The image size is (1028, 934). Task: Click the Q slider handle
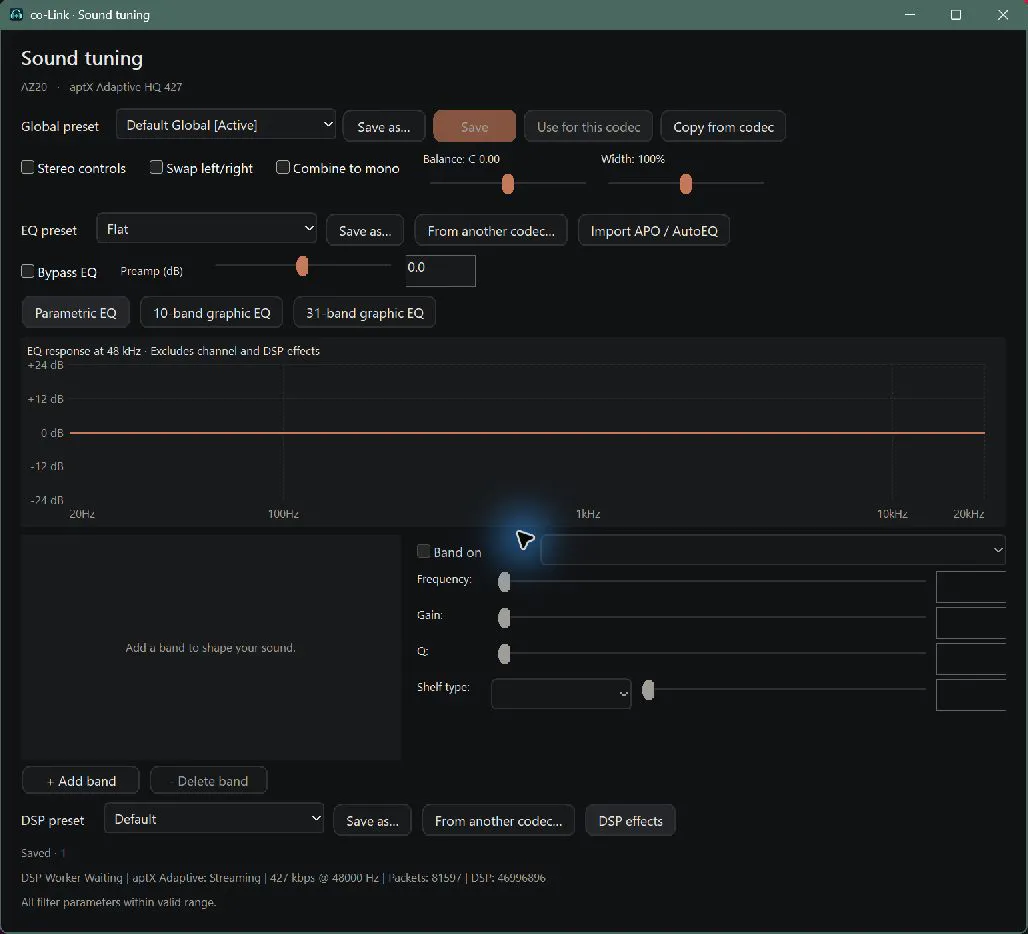(504, 653)
